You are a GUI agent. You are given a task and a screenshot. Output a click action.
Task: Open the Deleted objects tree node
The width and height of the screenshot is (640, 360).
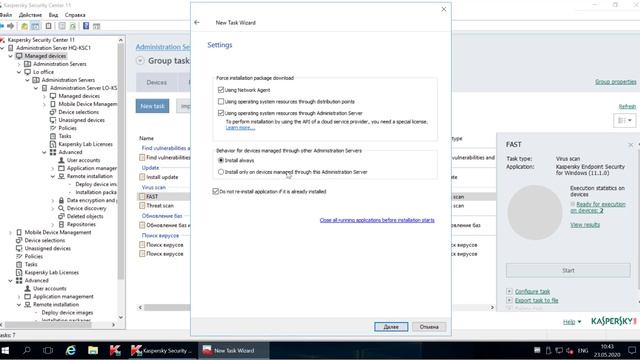(85, 216)
